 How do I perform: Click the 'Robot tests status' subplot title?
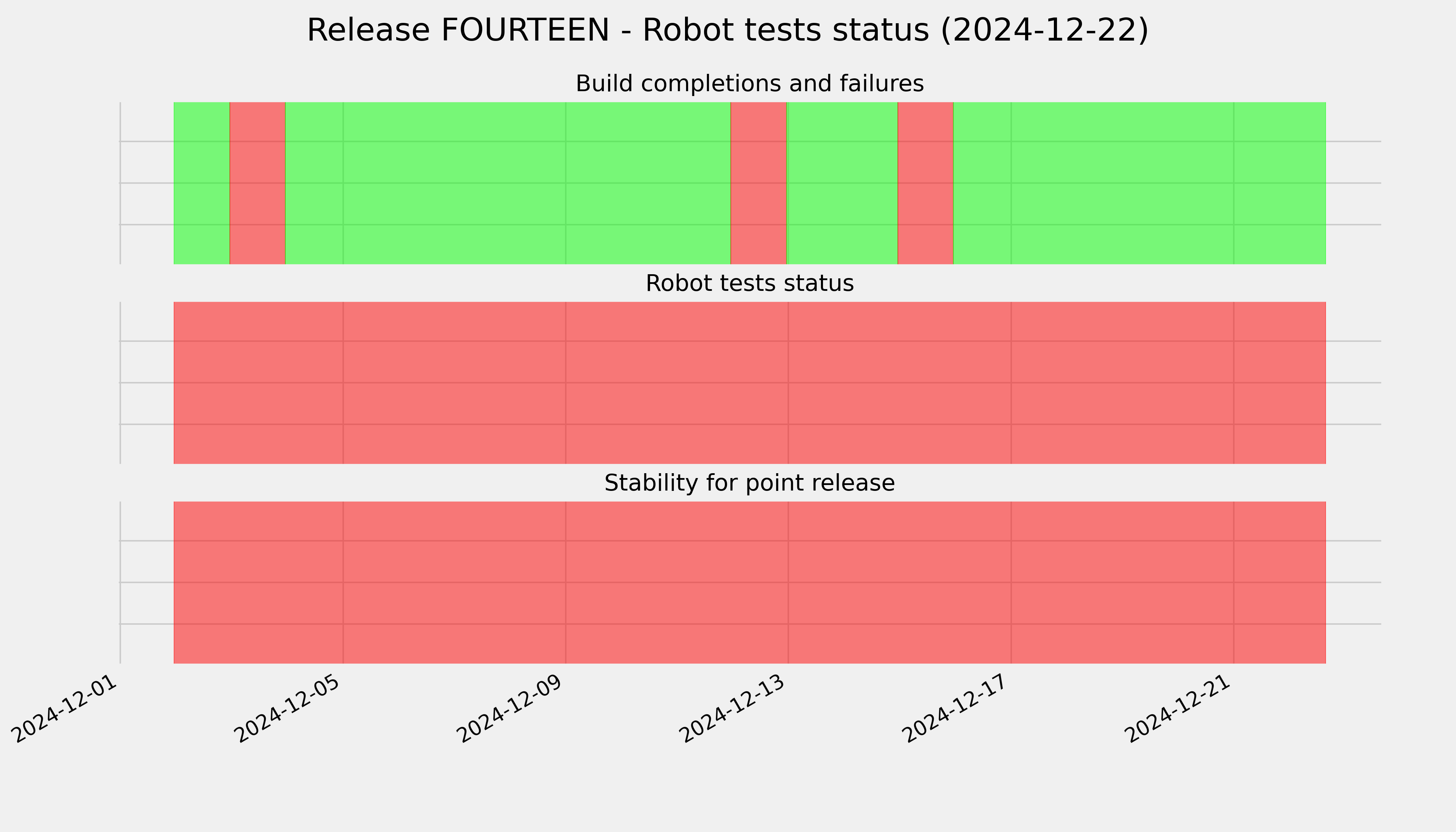pyautogui.click(x=749, y=284)
